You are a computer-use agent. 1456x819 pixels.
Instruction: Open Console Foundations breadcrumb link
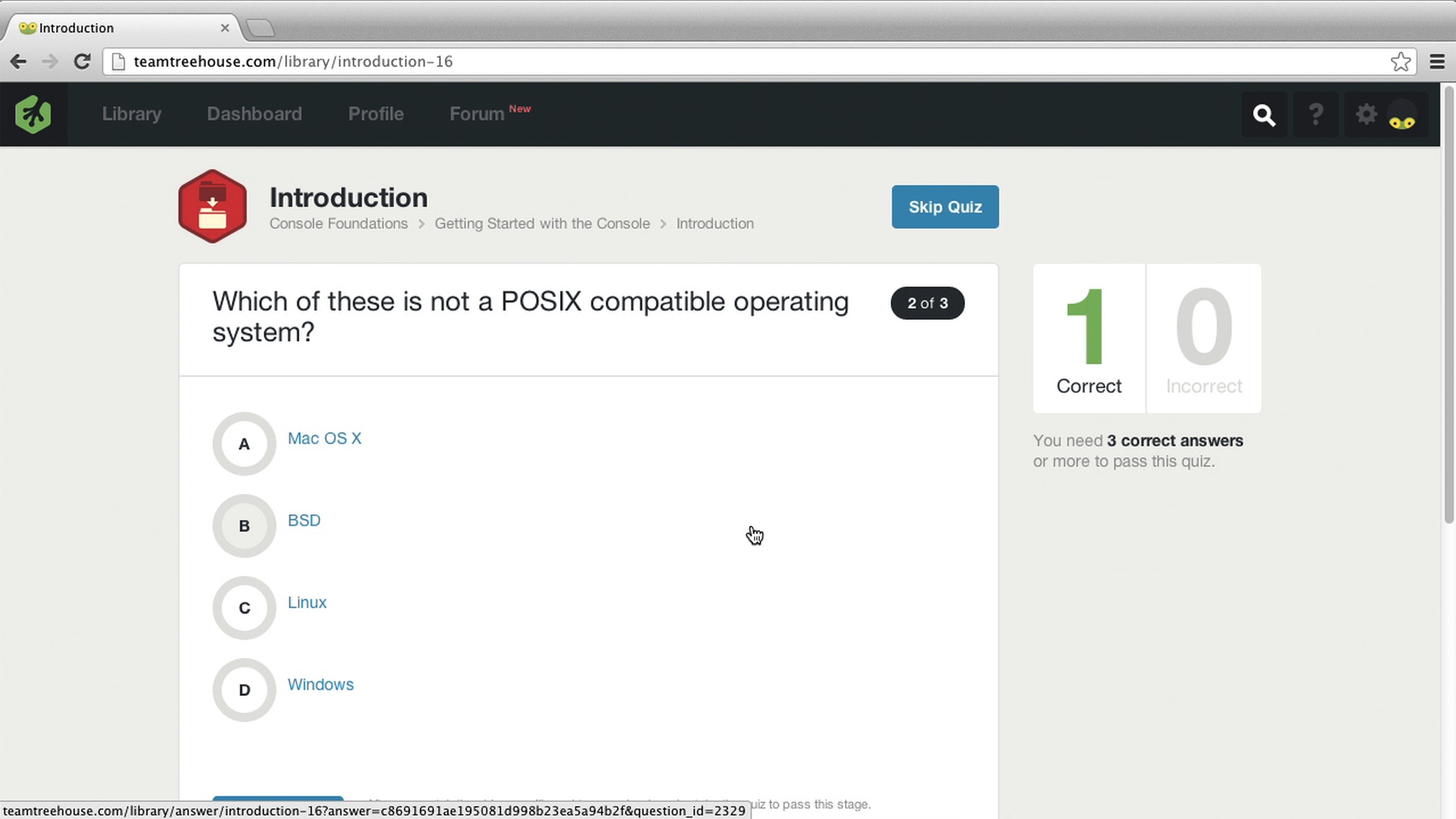coord(338,223)
